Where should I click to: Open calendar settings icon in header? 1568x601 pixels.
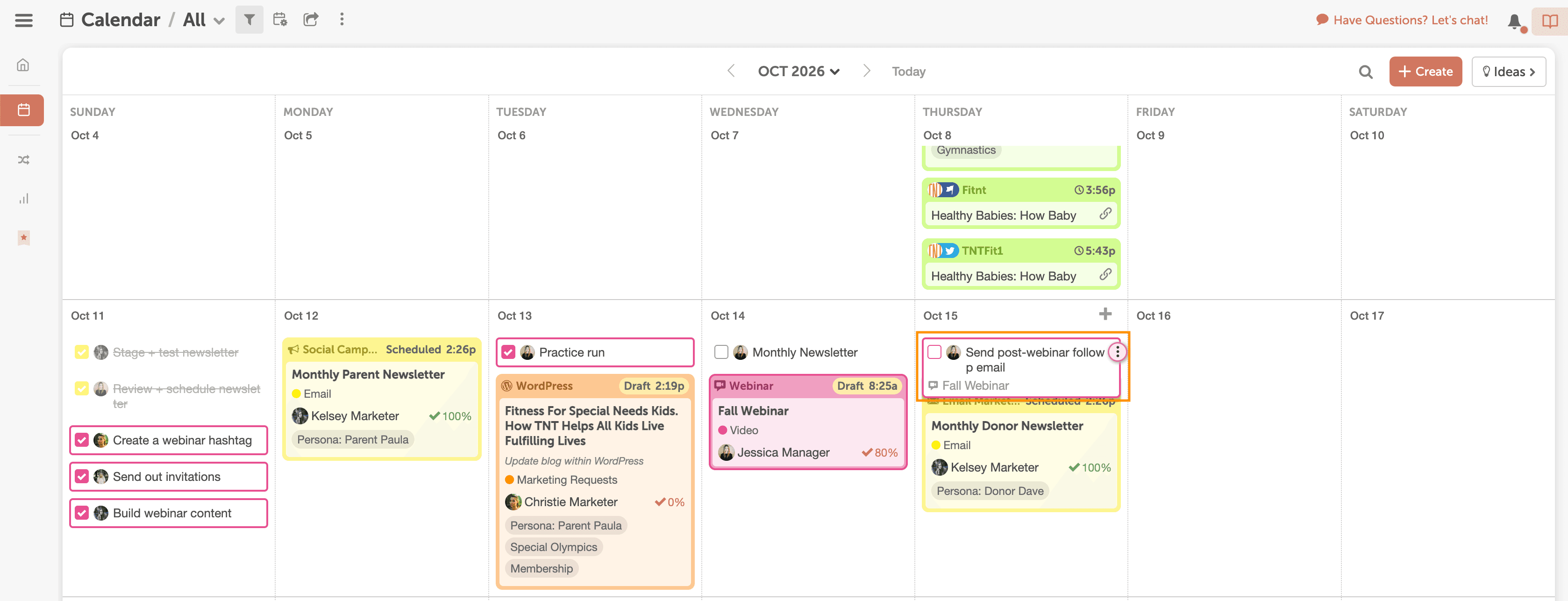(x=280, y=20)
